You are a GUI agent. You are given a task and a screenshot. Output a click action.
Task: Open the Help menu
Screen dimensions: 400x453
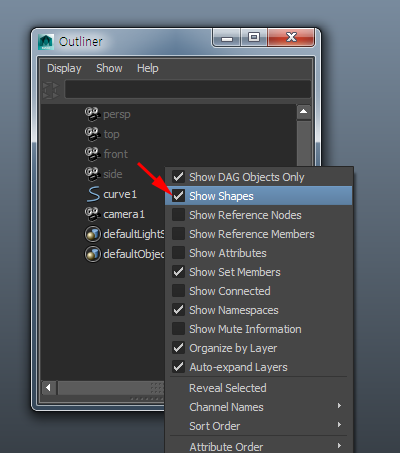[148, 68]
